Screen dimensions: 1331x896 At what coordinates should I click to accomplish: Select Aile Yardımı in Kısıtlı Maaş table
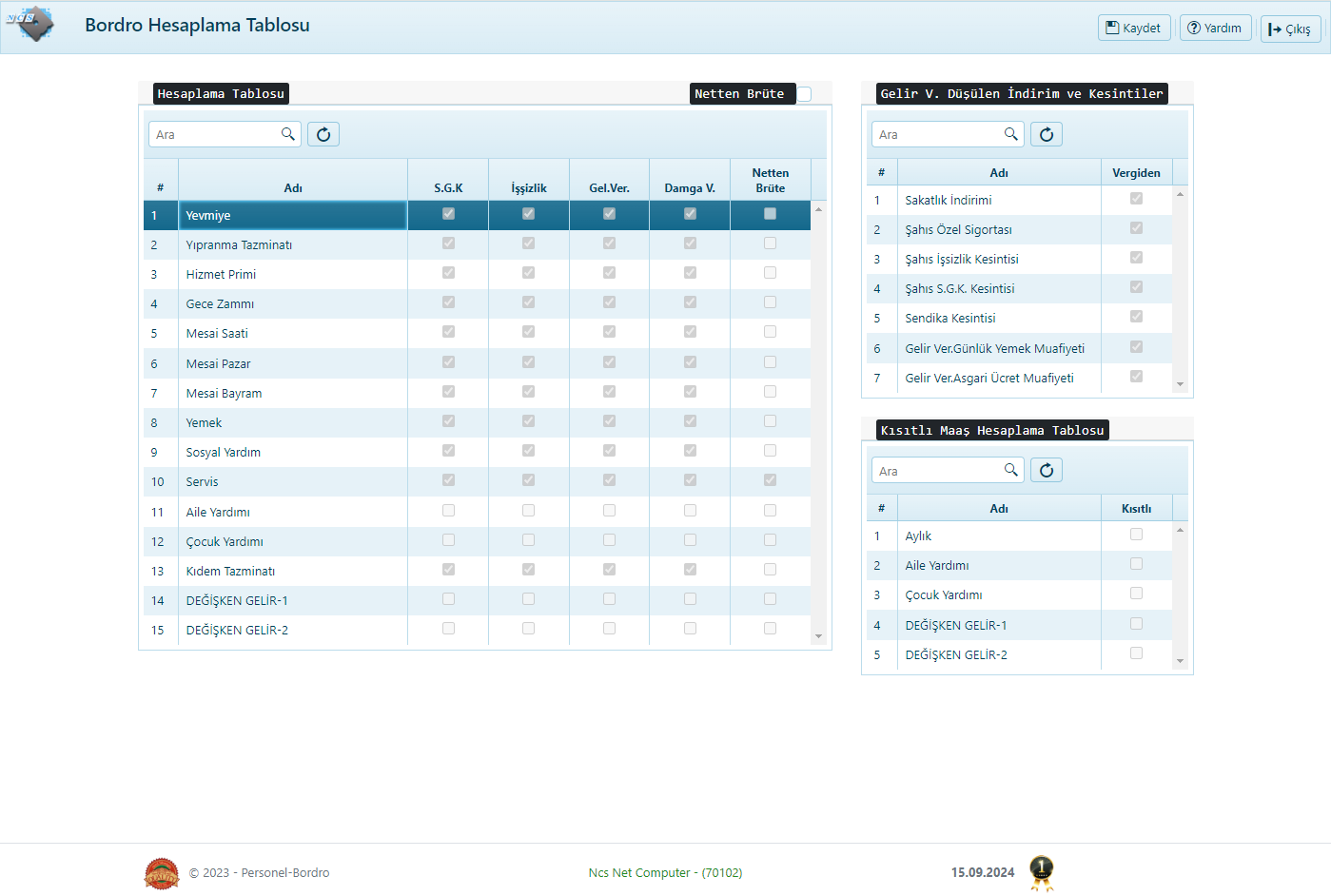tap(1020, 565)
